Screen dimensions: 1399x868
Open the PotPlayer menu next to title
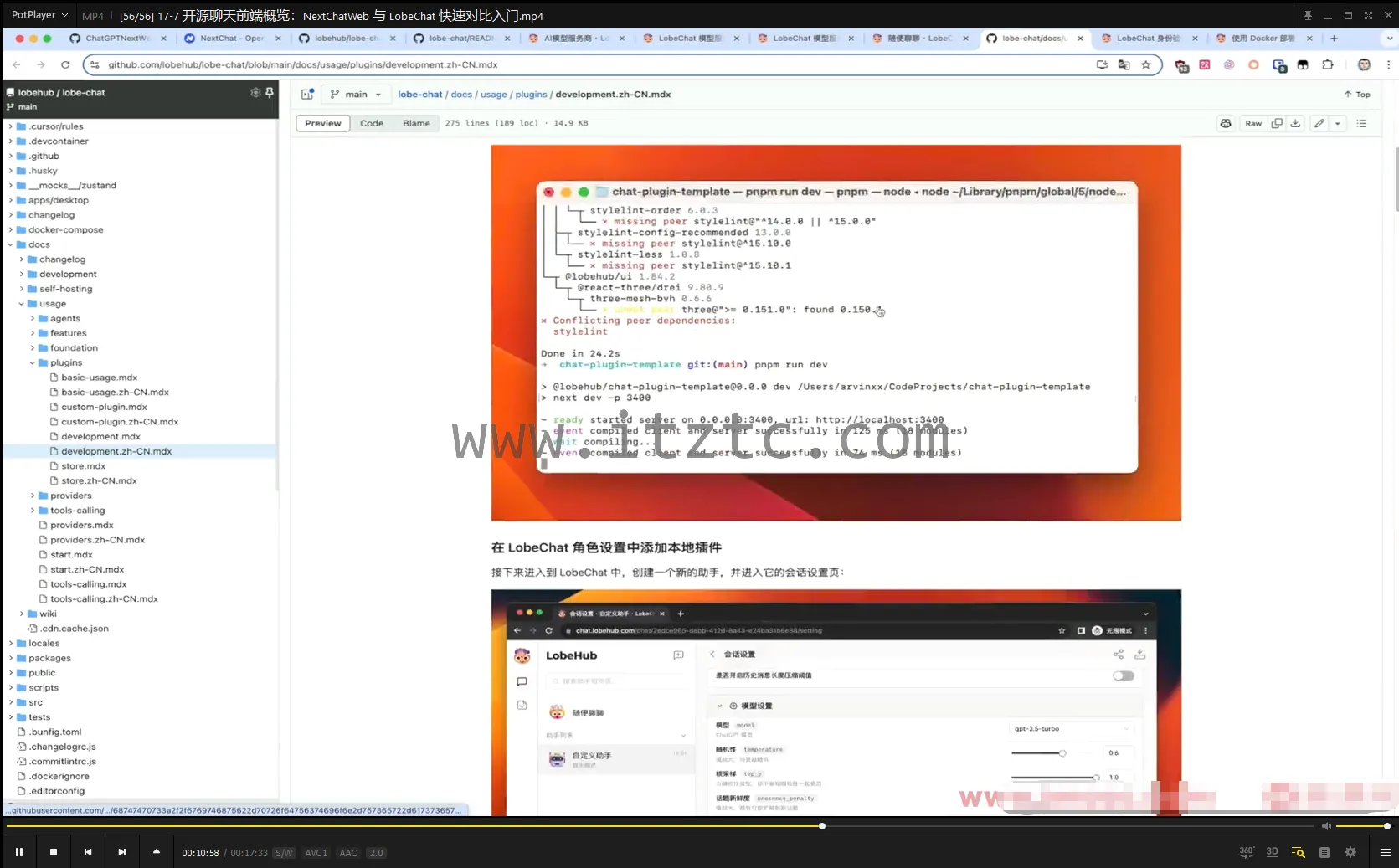tap(65, 15)
